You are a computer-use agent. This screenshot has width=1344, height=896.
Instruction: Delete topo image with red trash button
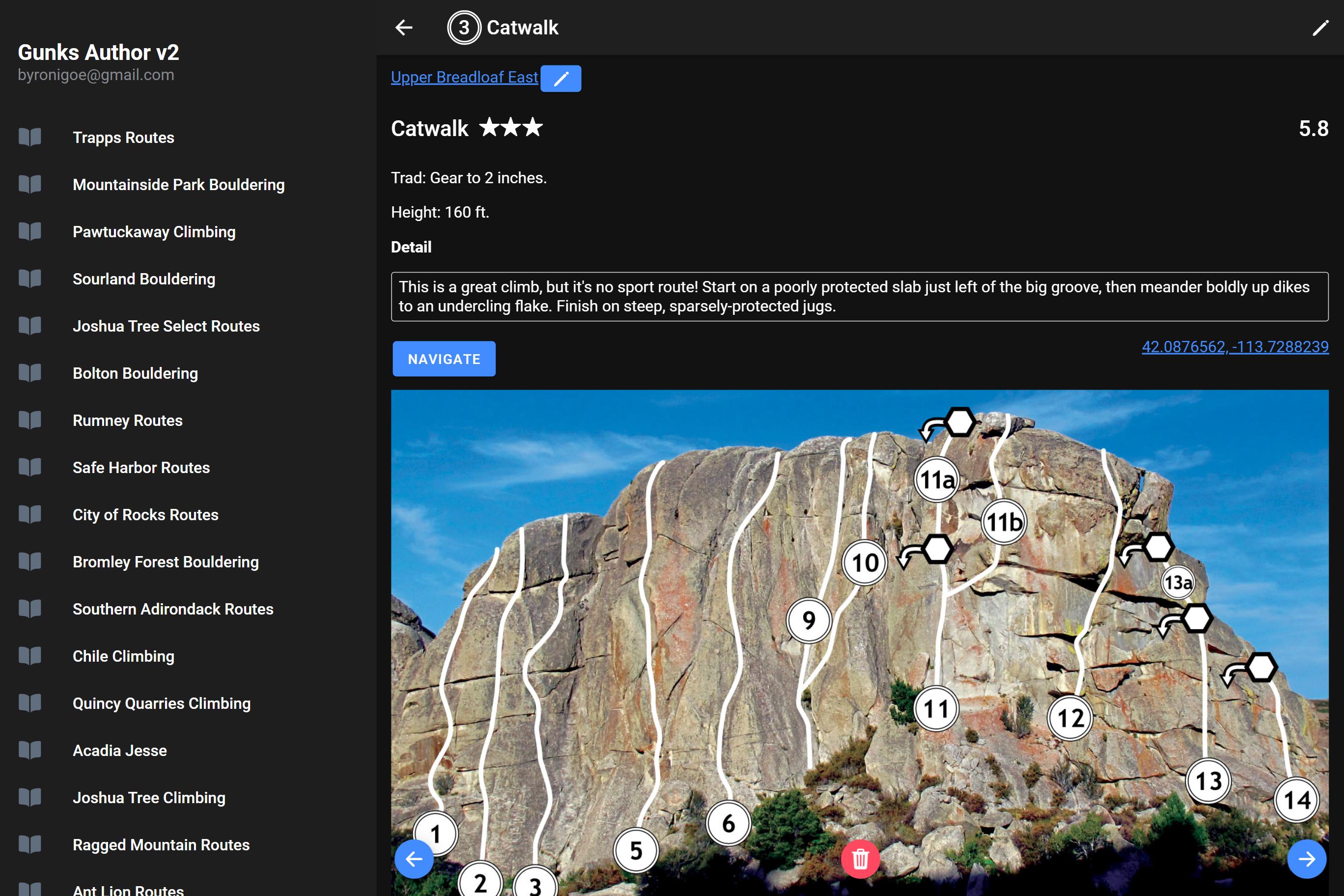pos(860,858)
